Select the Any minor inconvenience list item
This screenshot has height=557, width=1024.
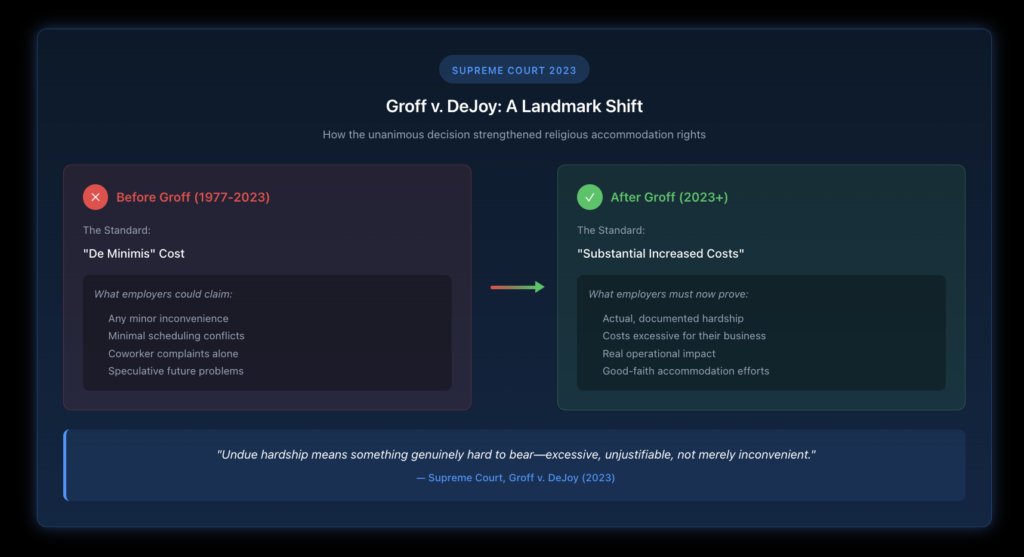168,319
